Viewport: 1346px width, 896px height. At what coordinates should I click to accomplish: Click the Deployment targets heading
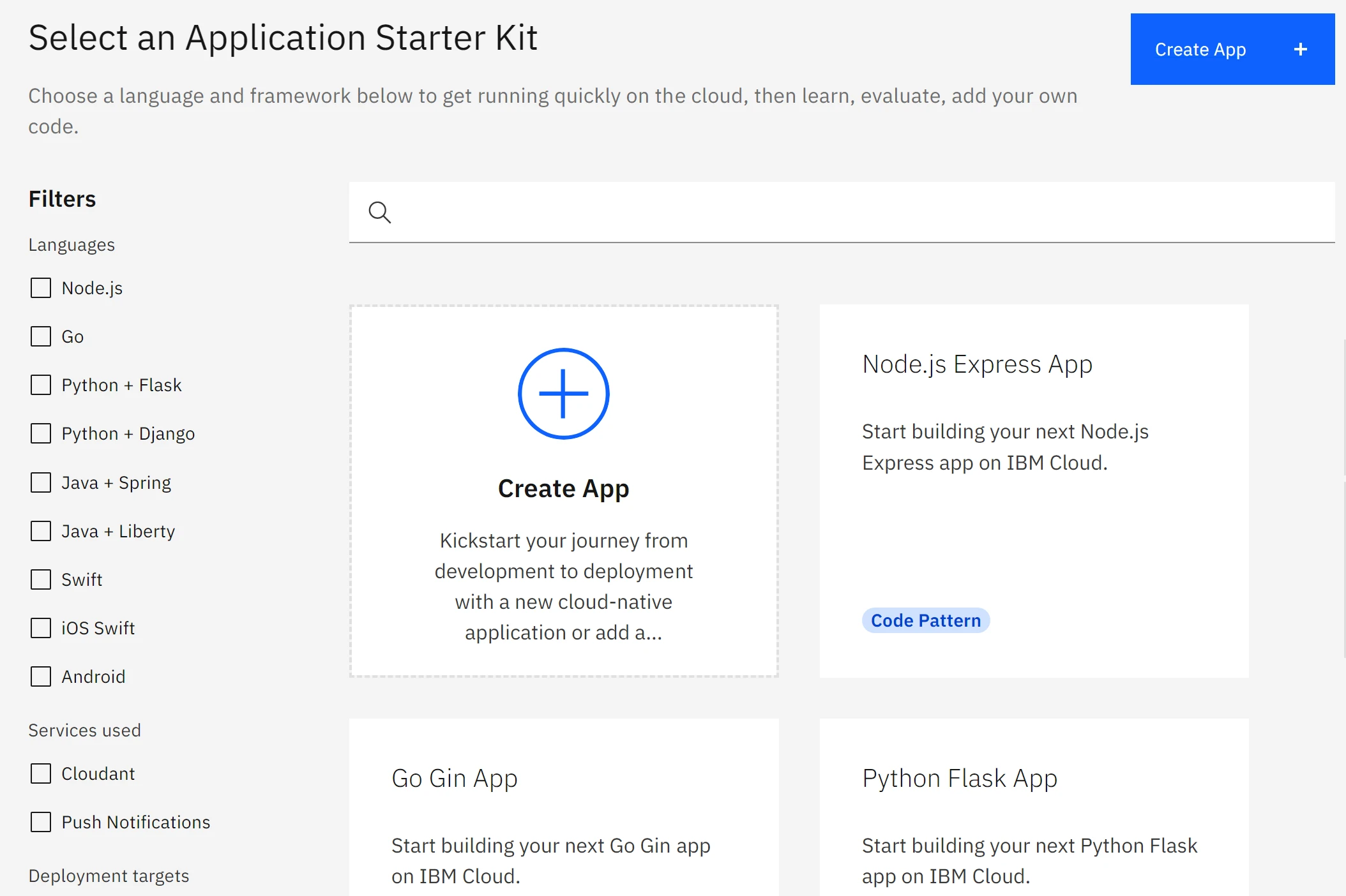point(109,876)
